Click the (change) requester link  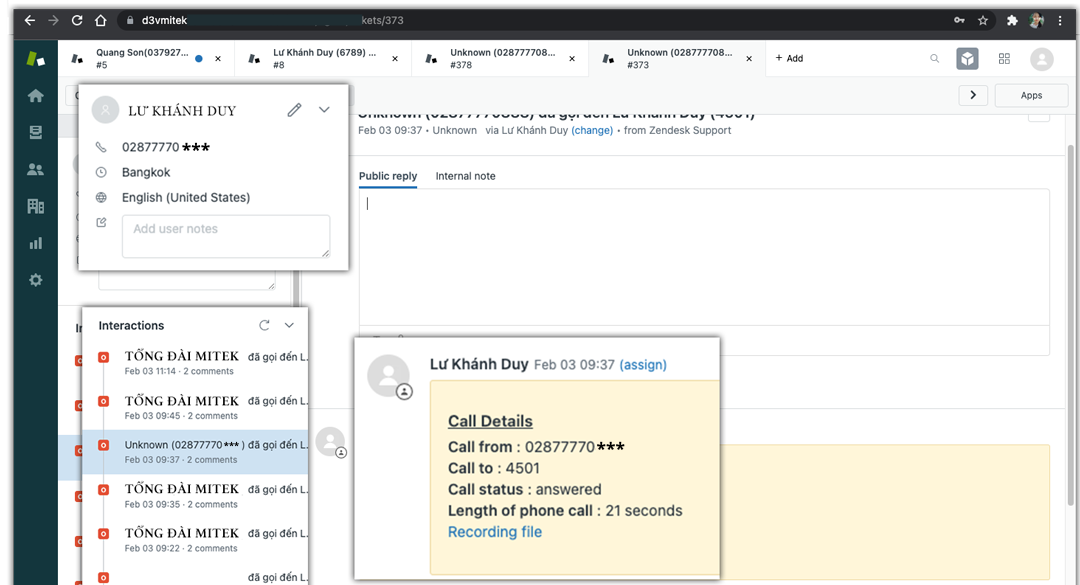point(592,130)
